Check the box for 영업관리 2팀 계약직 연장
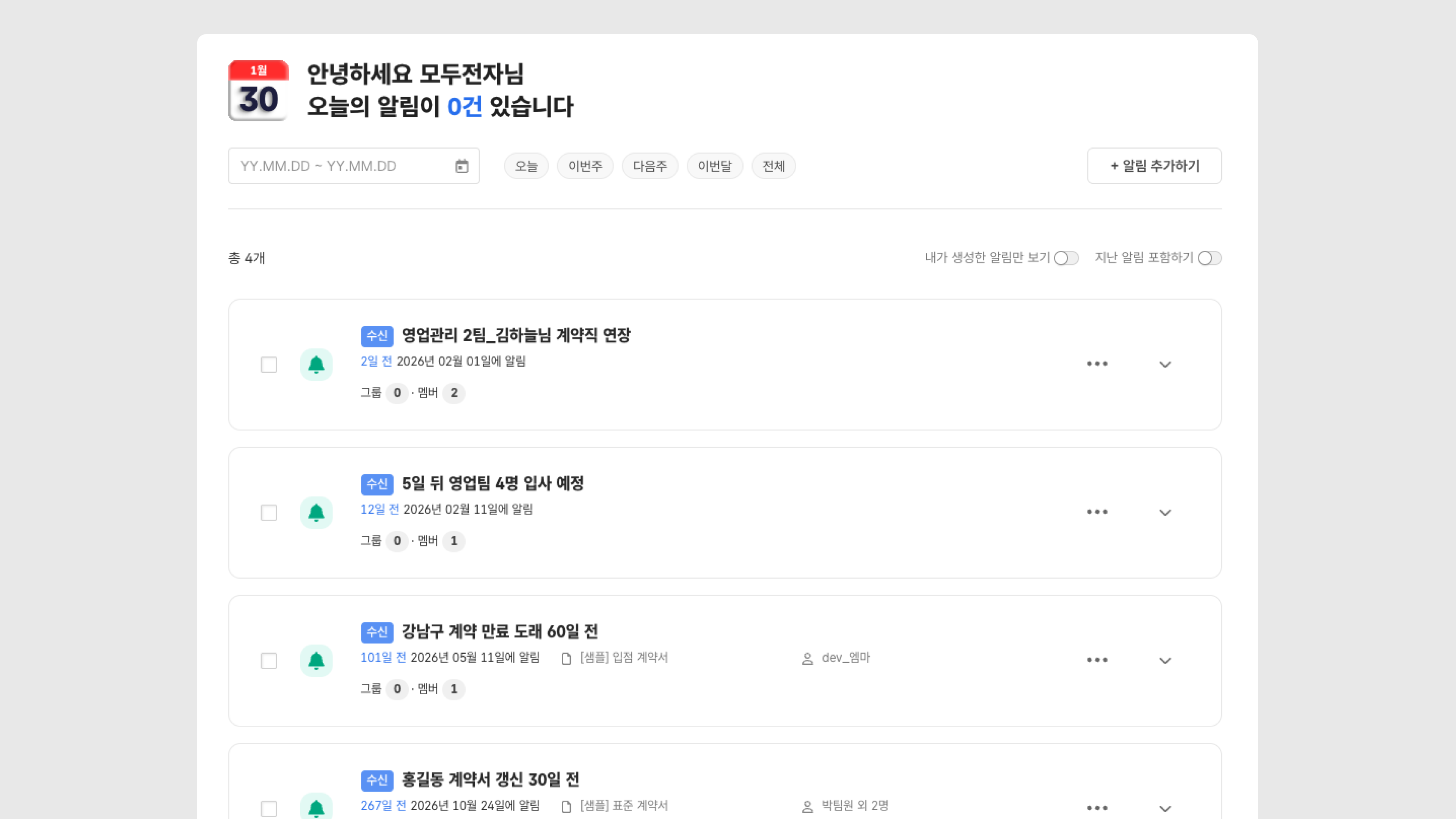Screen dimensions: 1456x819 coord(268,364)
